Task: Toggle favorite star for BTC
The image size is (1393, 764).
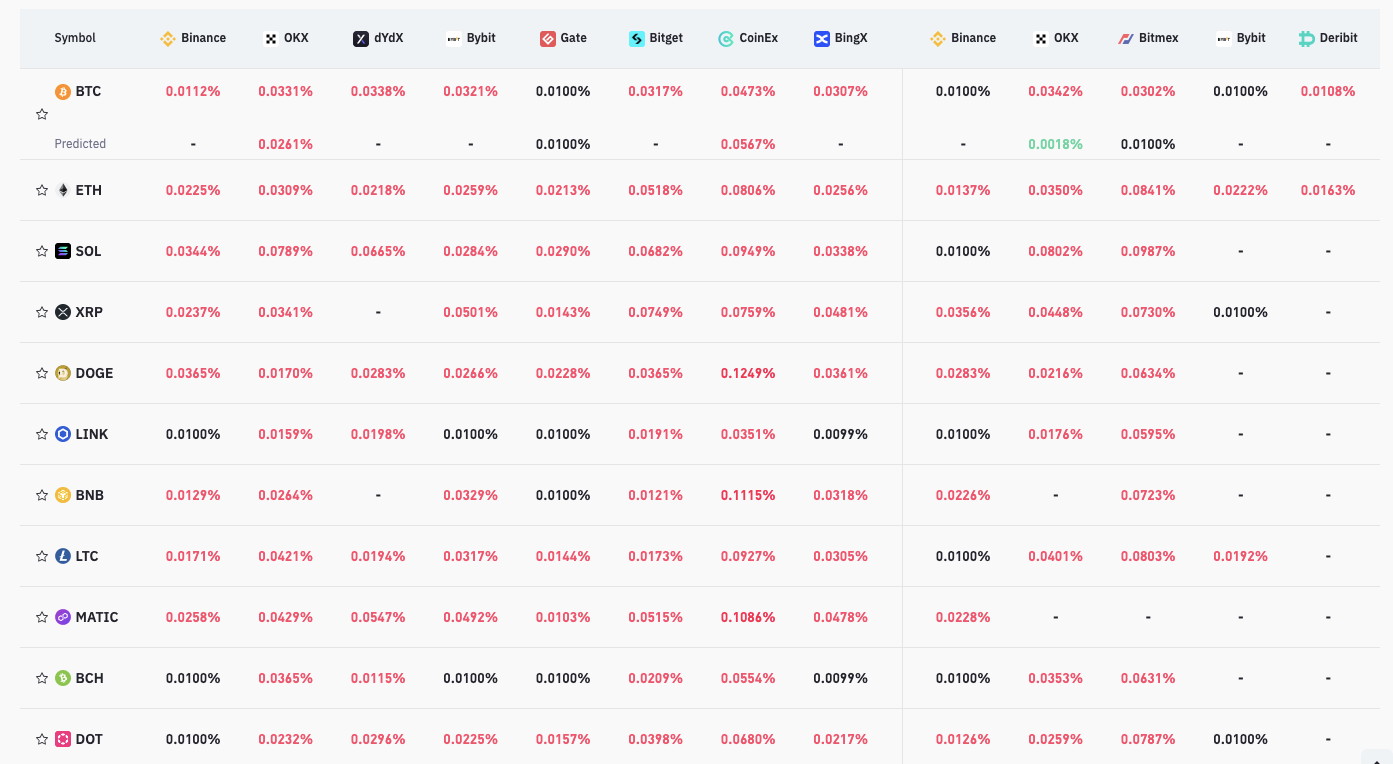Action: pyautogui.click(x=42, y=115)
